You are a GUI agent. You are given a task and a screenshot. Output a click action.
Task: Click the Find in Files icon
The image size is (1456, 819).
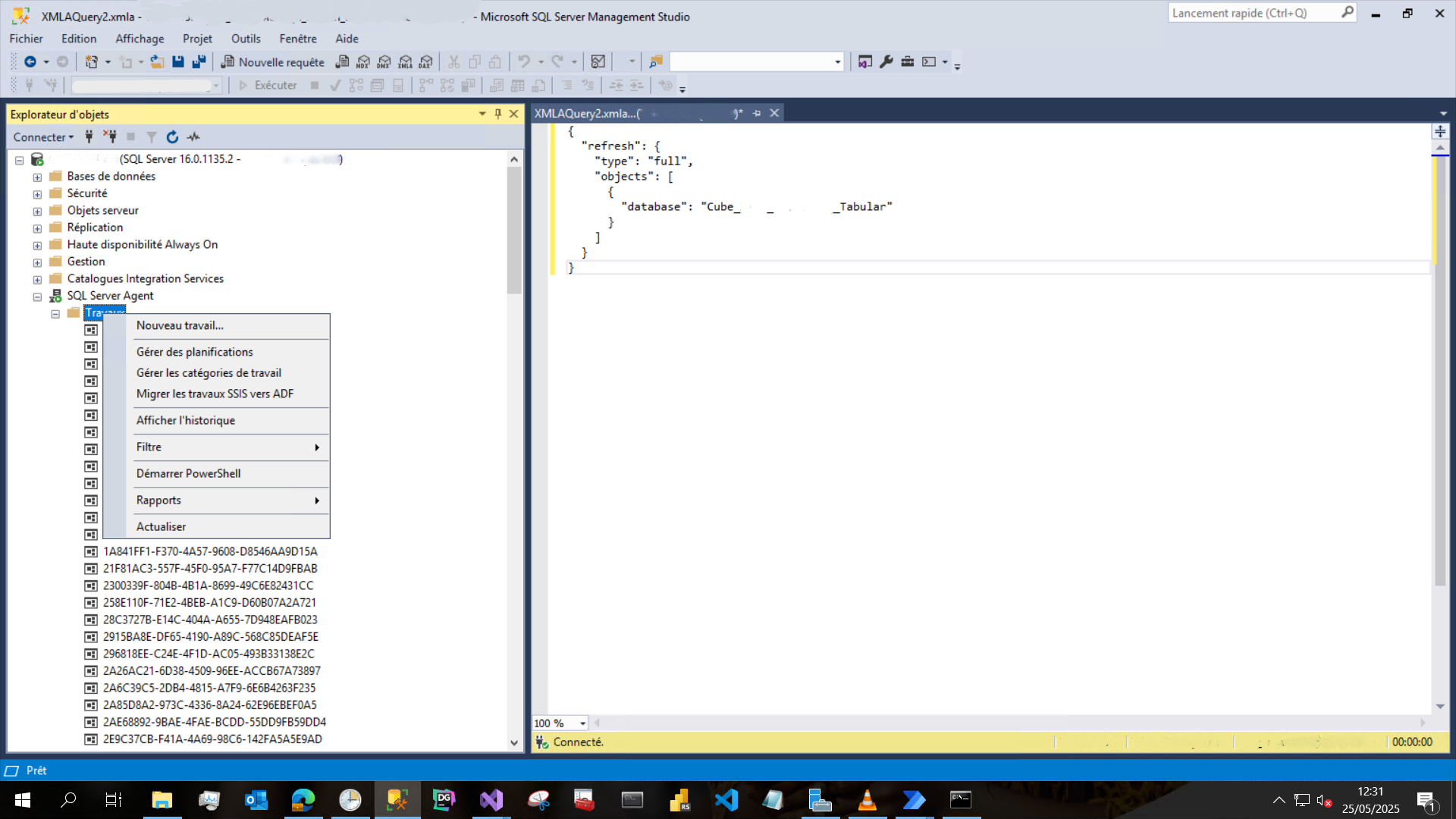point(656,62)
